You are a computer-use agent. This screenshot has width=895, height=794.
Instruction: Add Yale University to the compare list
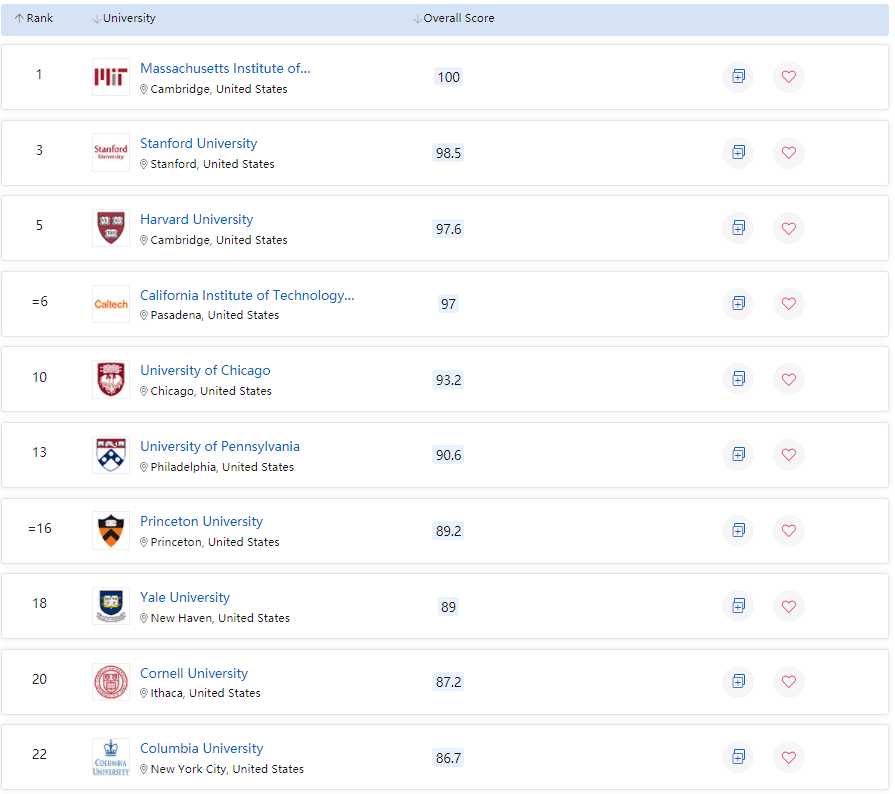tap(738, 606)
